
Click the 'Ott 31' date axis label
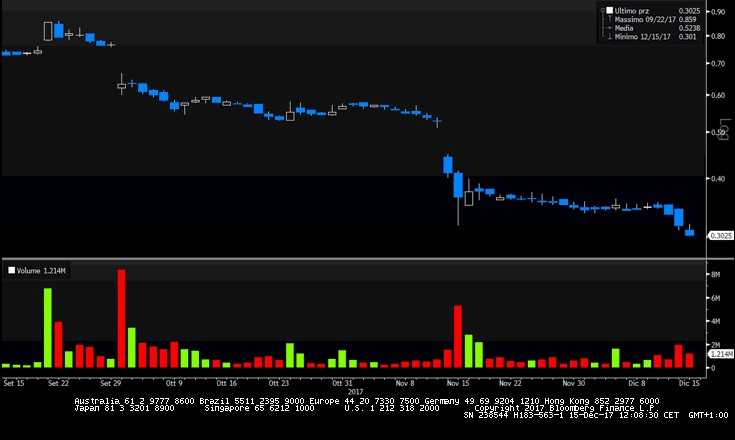coord(342,383)
